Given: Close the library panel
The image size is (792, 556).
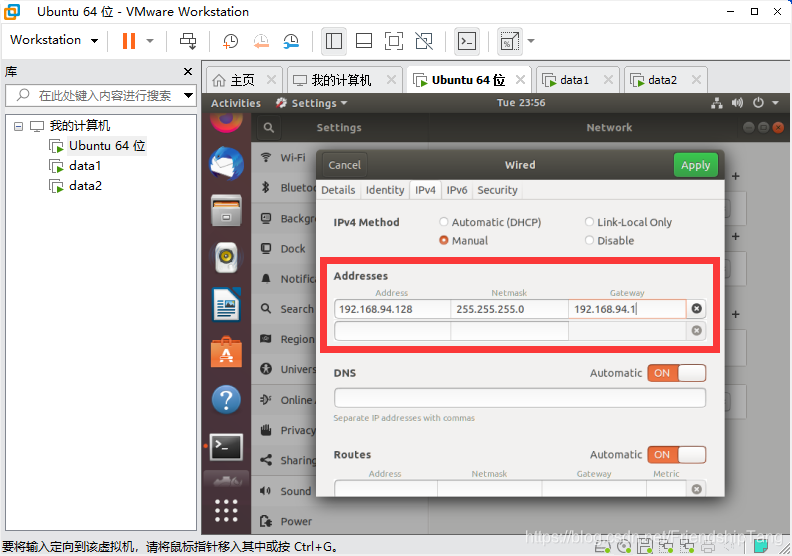Looking at the screenshot, I should [x=188, y=72].
